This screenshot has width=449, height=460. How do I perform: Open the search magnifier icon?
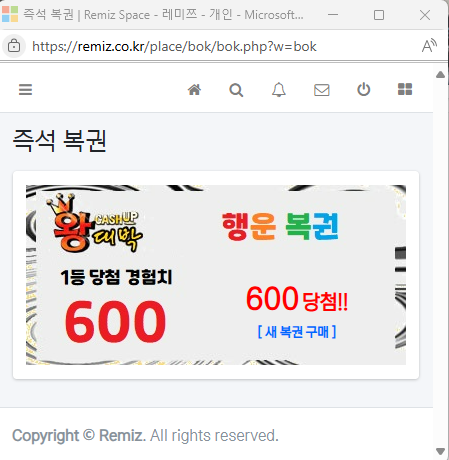236,90
